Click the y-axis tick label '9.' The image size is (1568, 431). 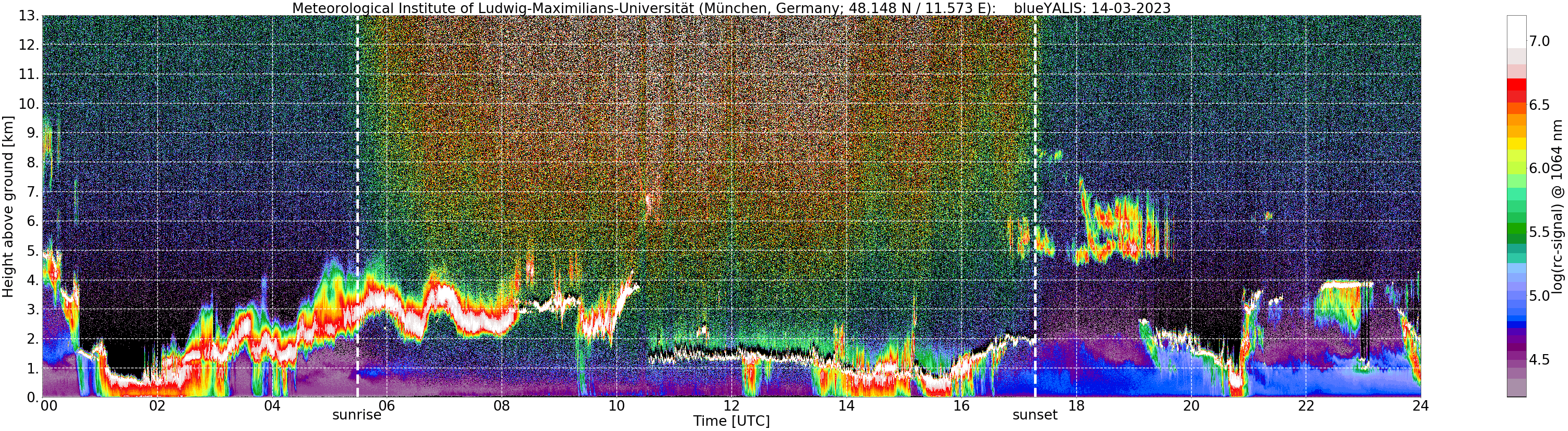(32, 133)
